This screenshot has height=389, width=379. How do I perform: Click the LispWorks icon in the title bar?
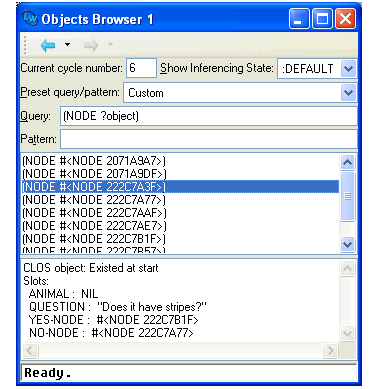pos(30,18)
